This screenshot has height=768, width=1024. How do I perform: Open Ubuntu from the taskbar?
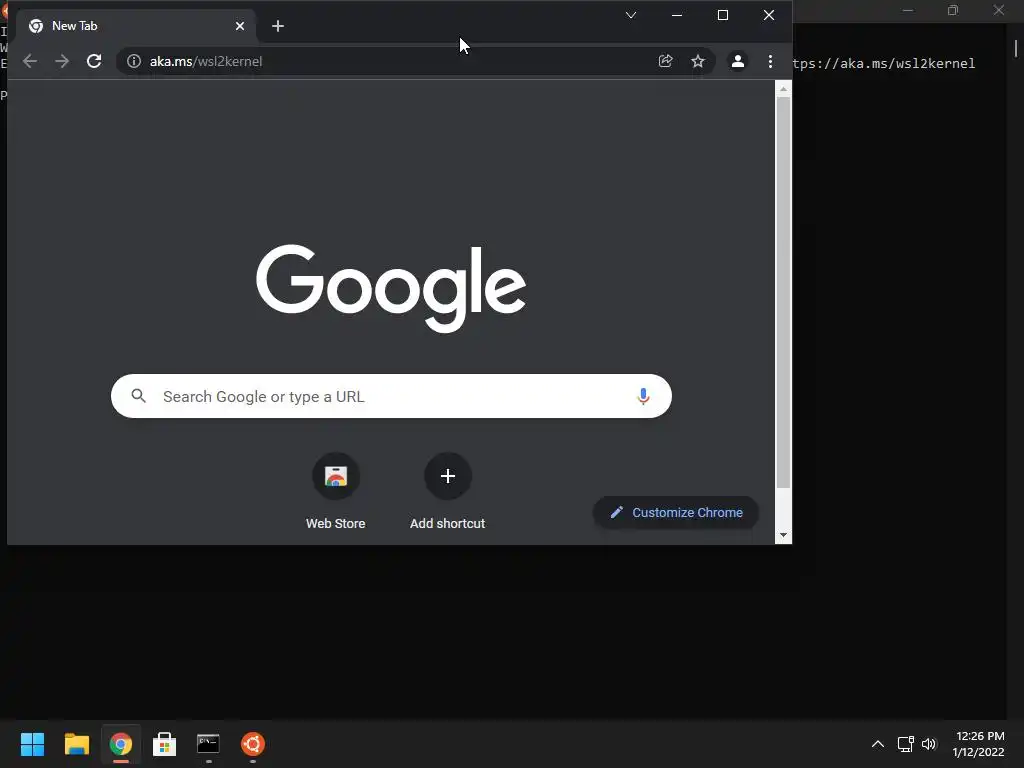click(253, 744)
